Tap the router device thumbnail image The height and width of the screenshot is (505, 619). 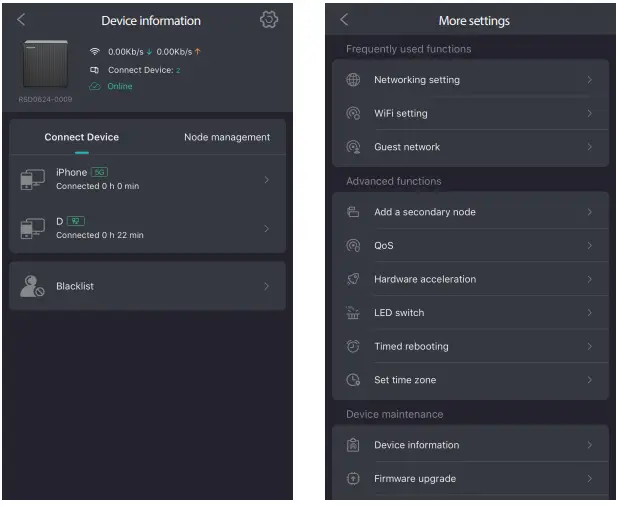click(45, 65)
